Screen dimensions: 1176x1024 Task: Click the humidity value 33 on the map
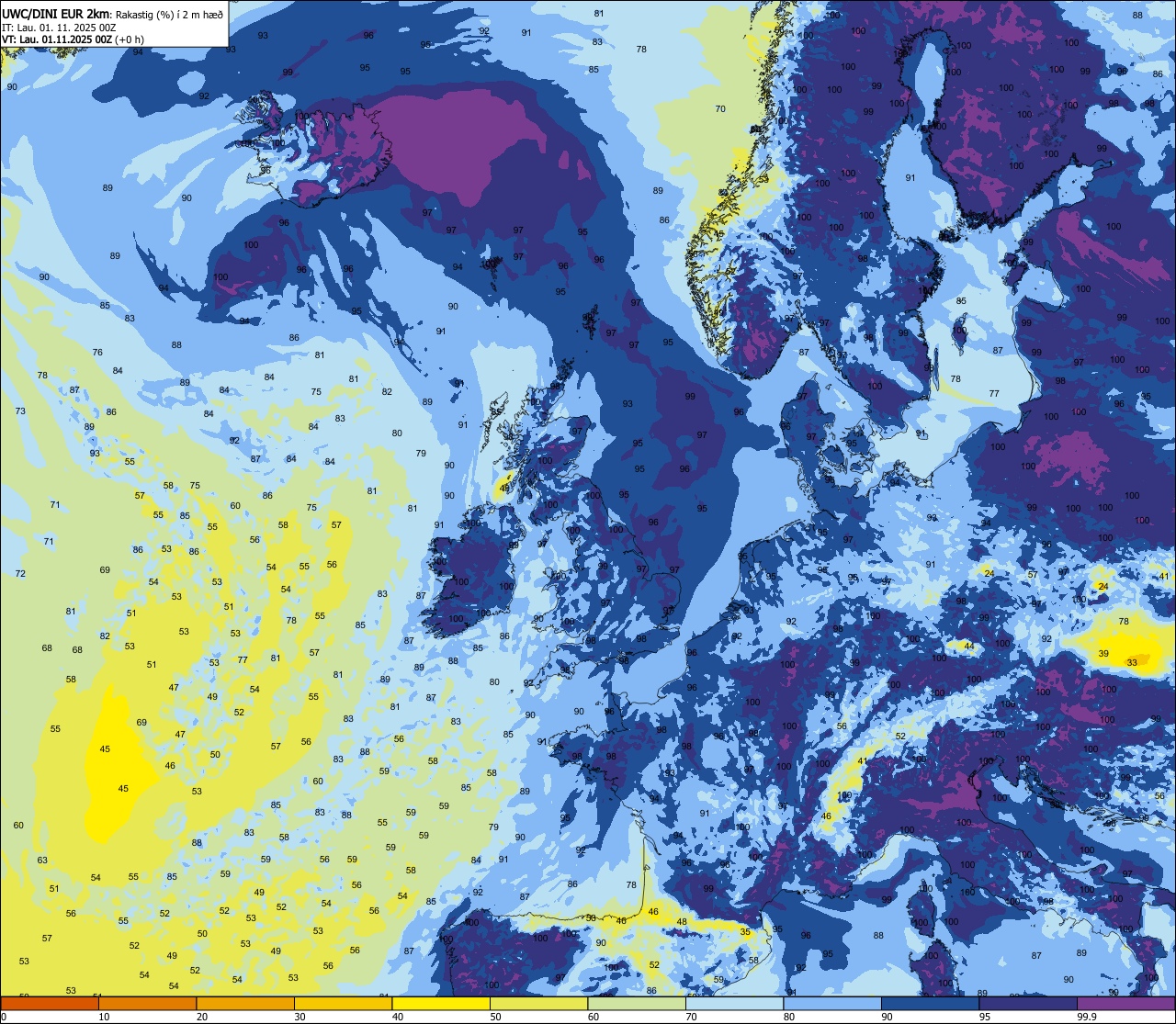click(1132, 662)
